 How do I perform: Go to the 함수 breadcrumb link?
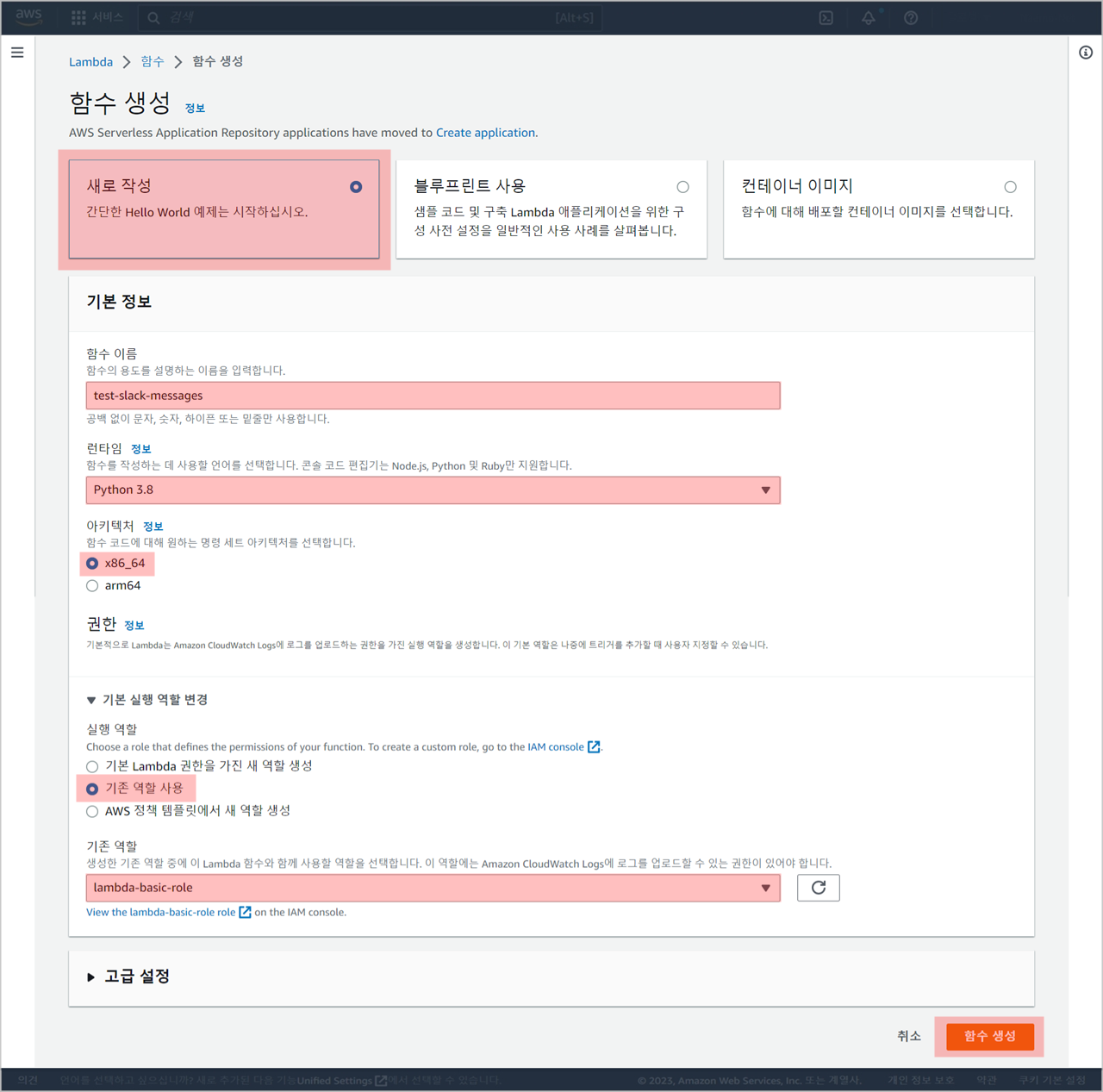(152, 61)
